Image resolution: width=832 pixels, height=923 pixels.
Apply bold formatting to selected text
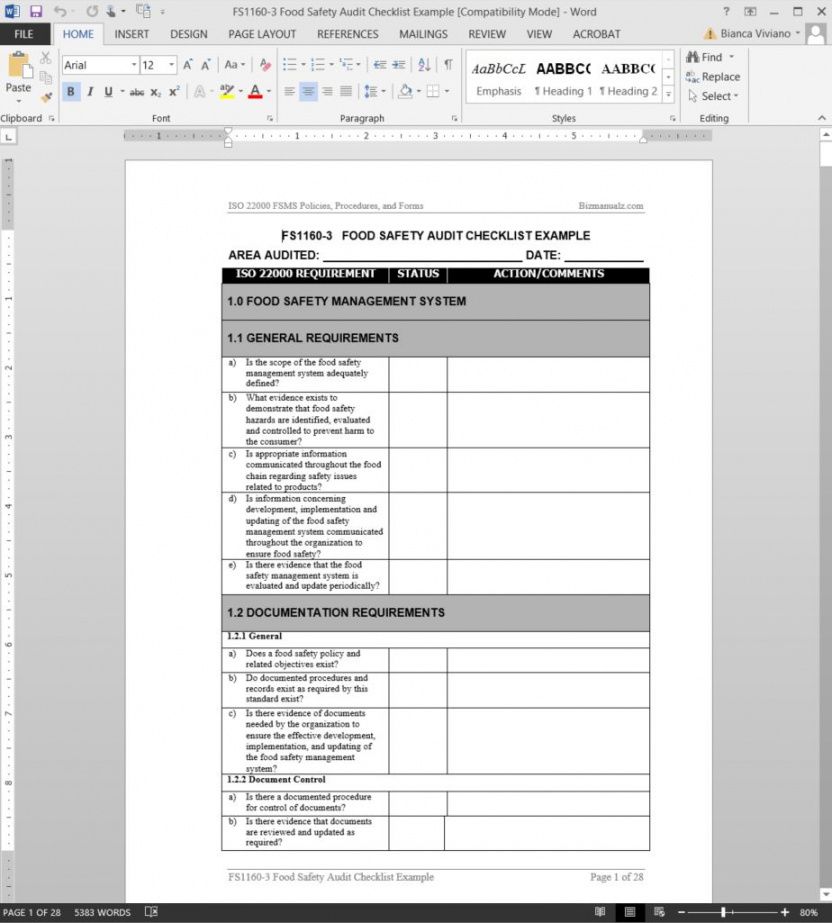(x=70, y=90)
